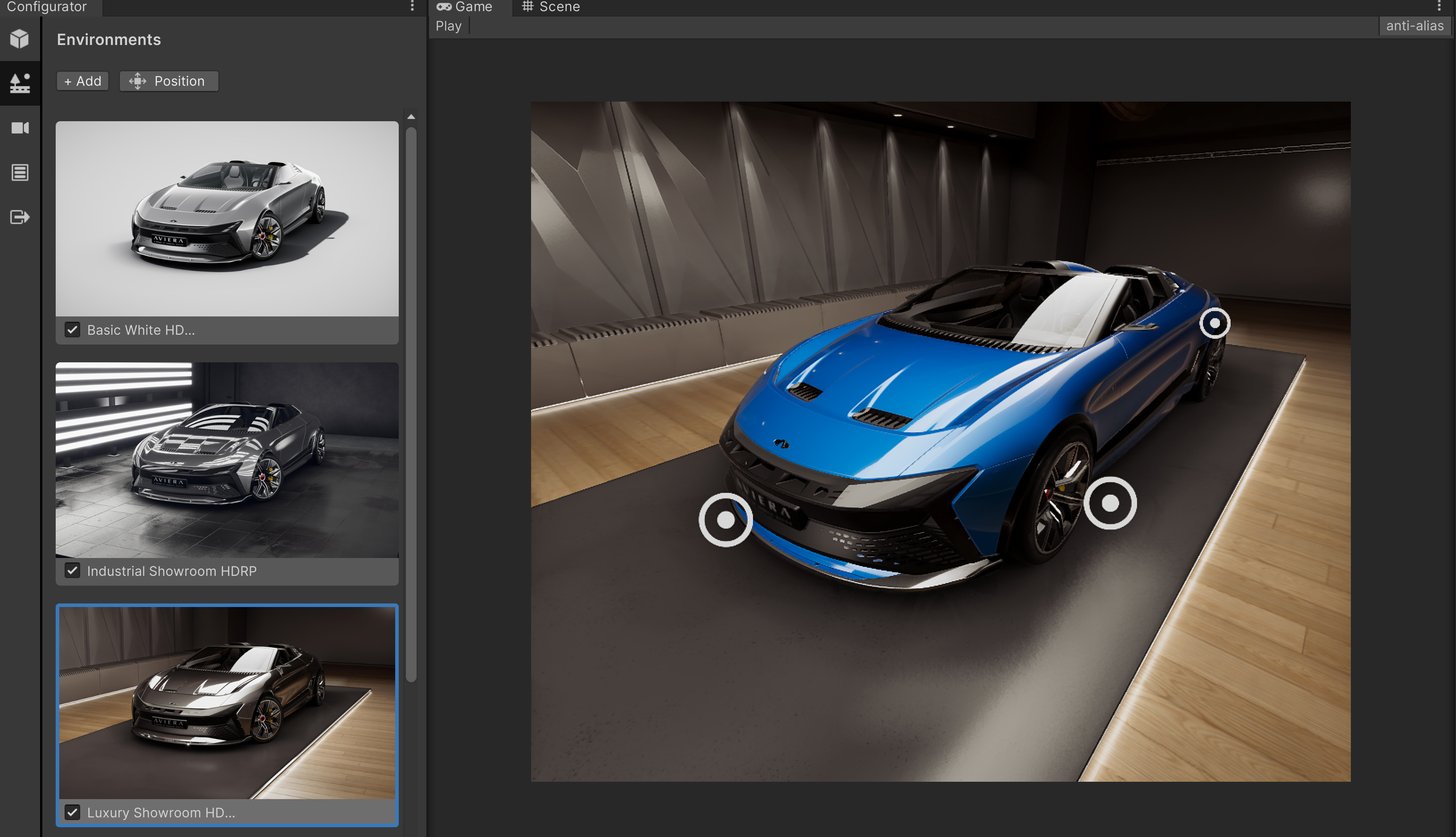
Task: Open Configurator panel options menu
Action: tap(412, 6)
